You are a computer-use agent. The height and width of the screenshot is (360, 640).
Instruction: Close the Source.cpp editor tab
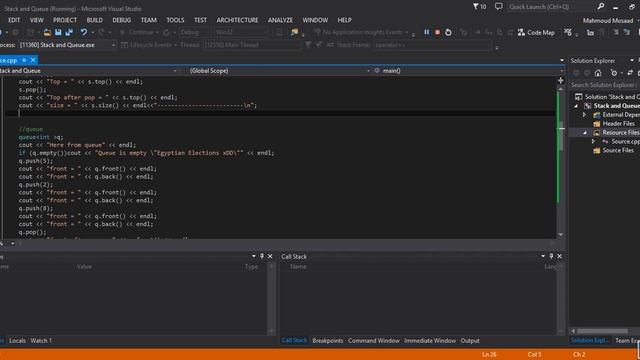pyautogui.click(x=33, y=60)
